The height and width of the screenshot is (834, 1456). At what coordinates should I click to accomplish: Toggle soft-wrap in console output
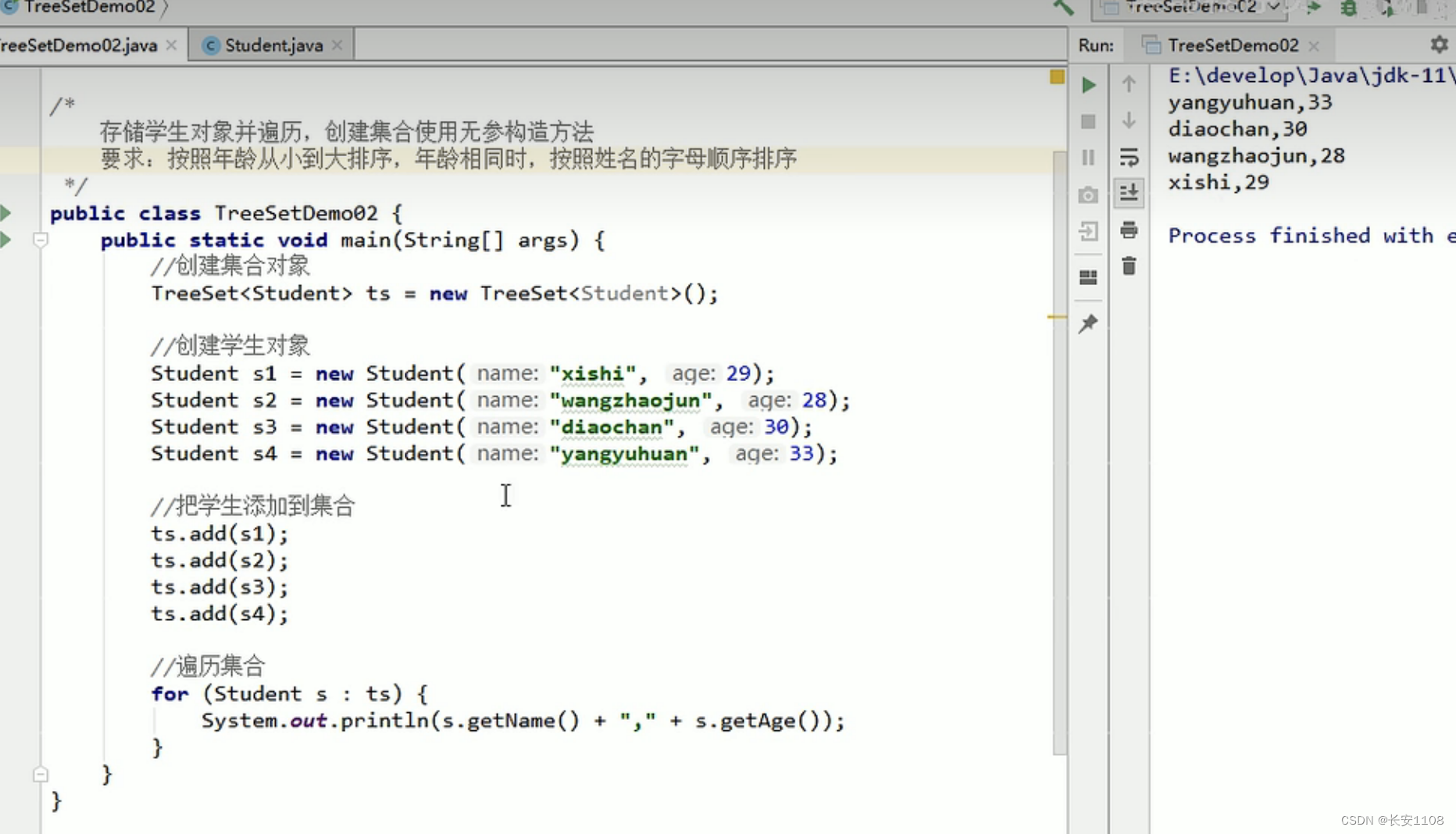tap(1129, 157)
